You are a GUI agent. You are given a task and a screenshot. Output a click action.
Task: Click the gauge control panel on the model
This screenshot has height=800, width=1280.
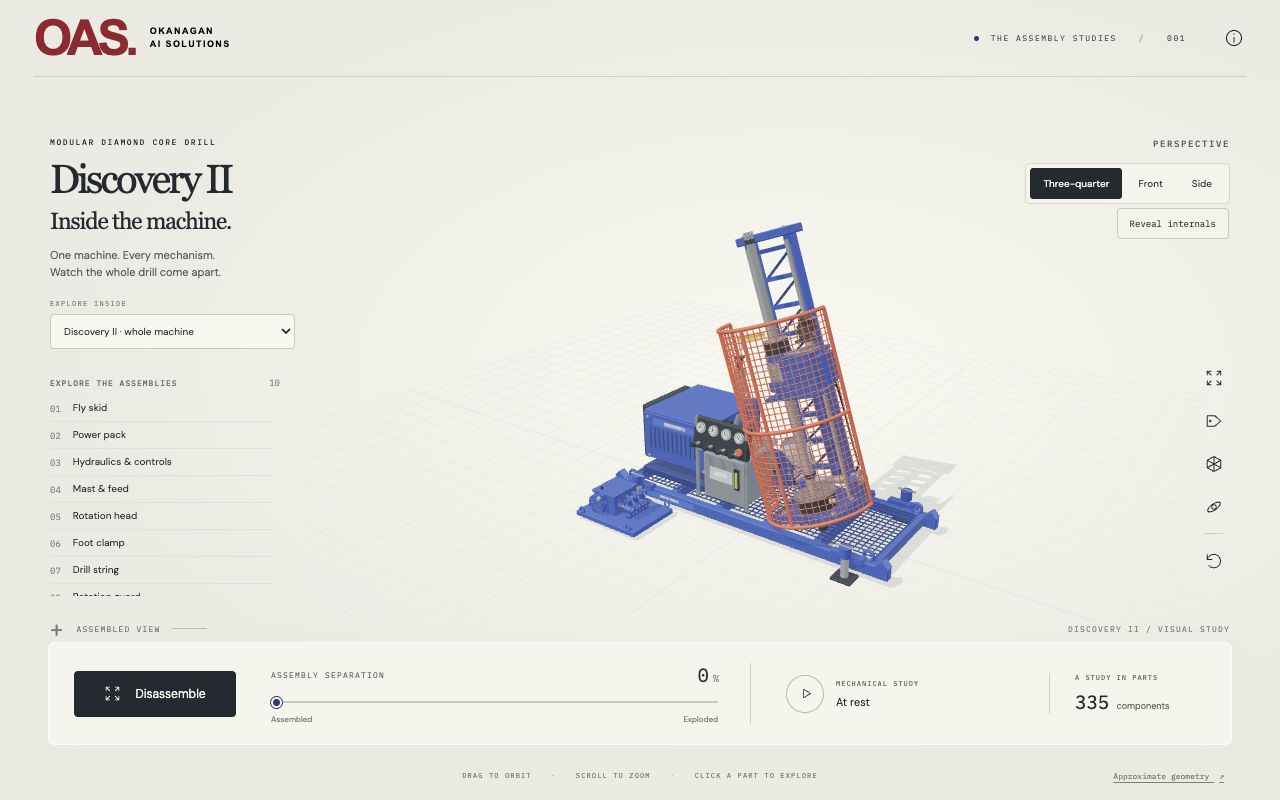[720, 434]
